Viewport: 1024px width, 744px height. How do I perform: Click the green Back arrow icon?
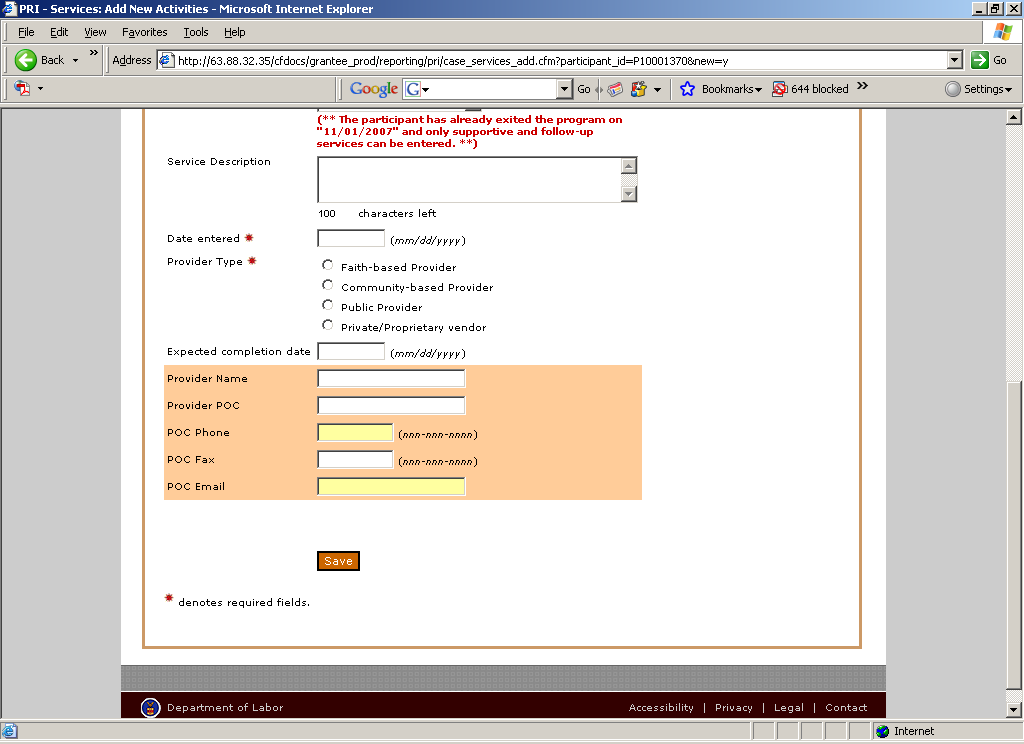pos(25,60)
